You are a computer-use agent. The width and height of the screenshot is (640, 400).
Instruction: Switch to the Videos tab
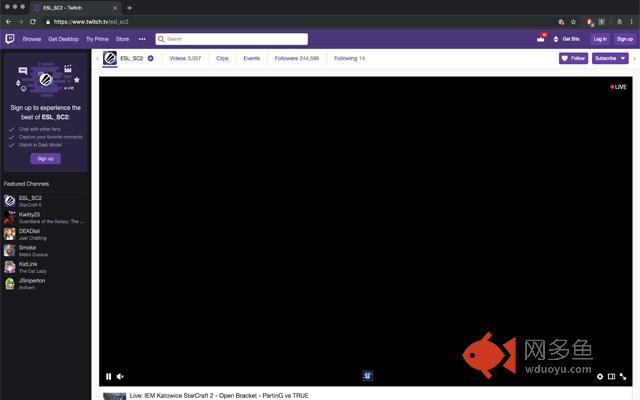(x=185, y=59)
